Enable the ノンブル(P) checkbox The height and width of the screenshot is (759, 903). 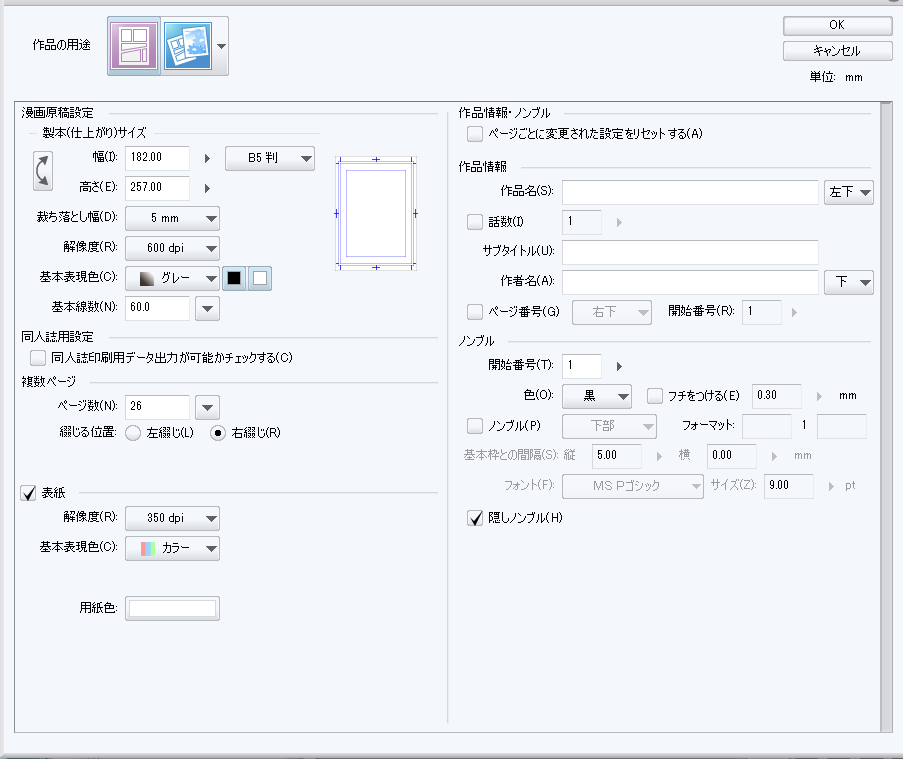click(x=475, y=426)
